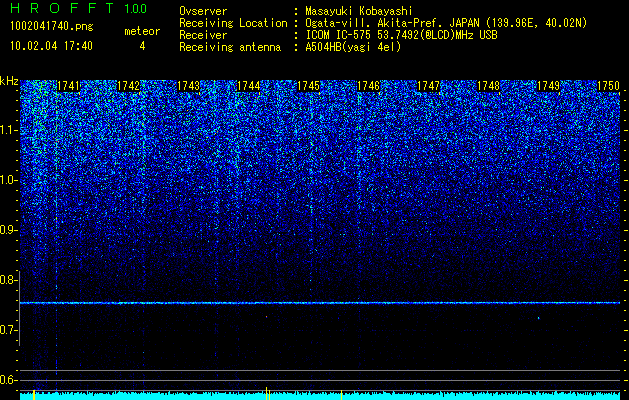Click the 'meteor' count label

click(142, 31)
